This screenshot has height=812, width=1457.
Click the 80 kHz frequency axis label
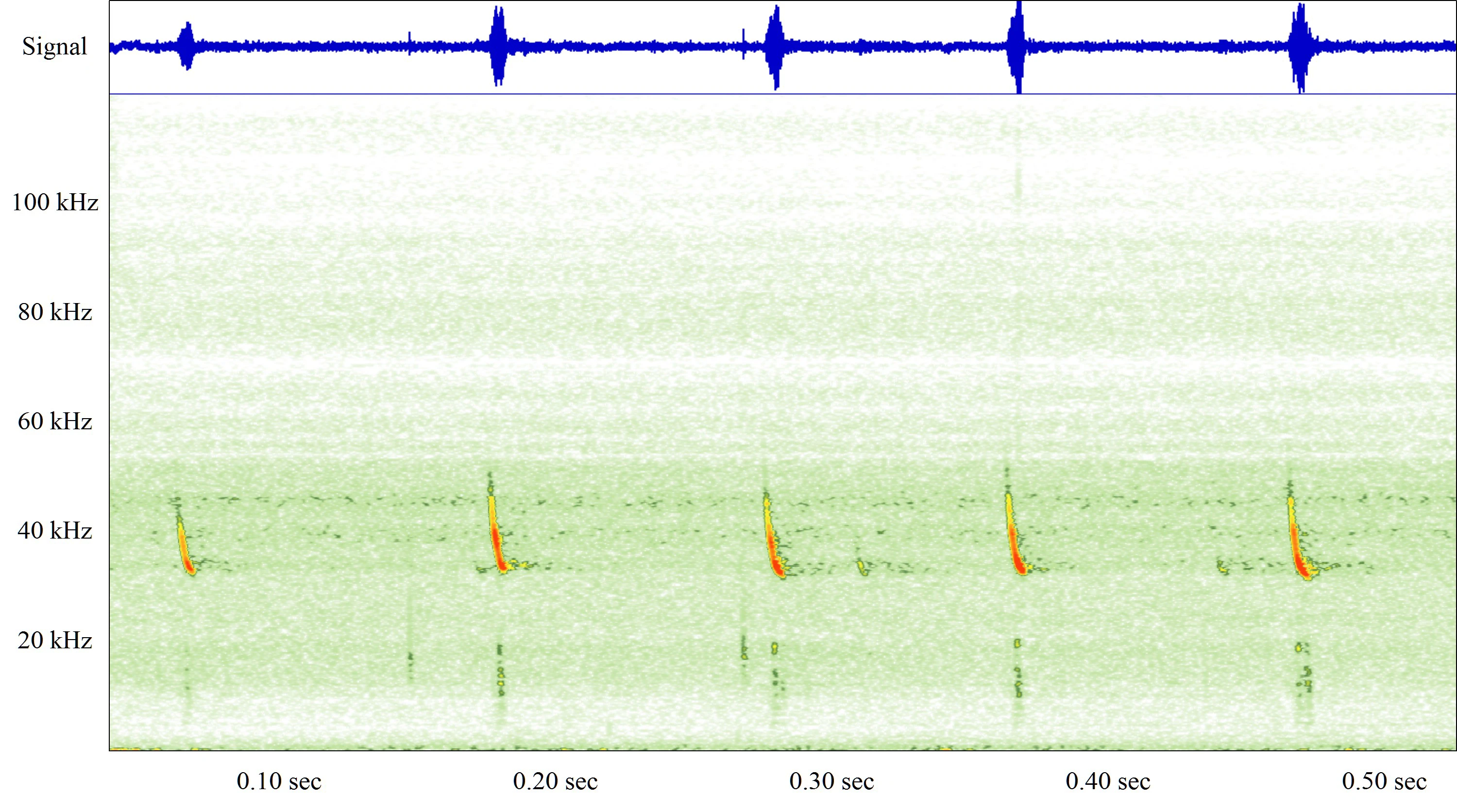click(x=55, y=312)
